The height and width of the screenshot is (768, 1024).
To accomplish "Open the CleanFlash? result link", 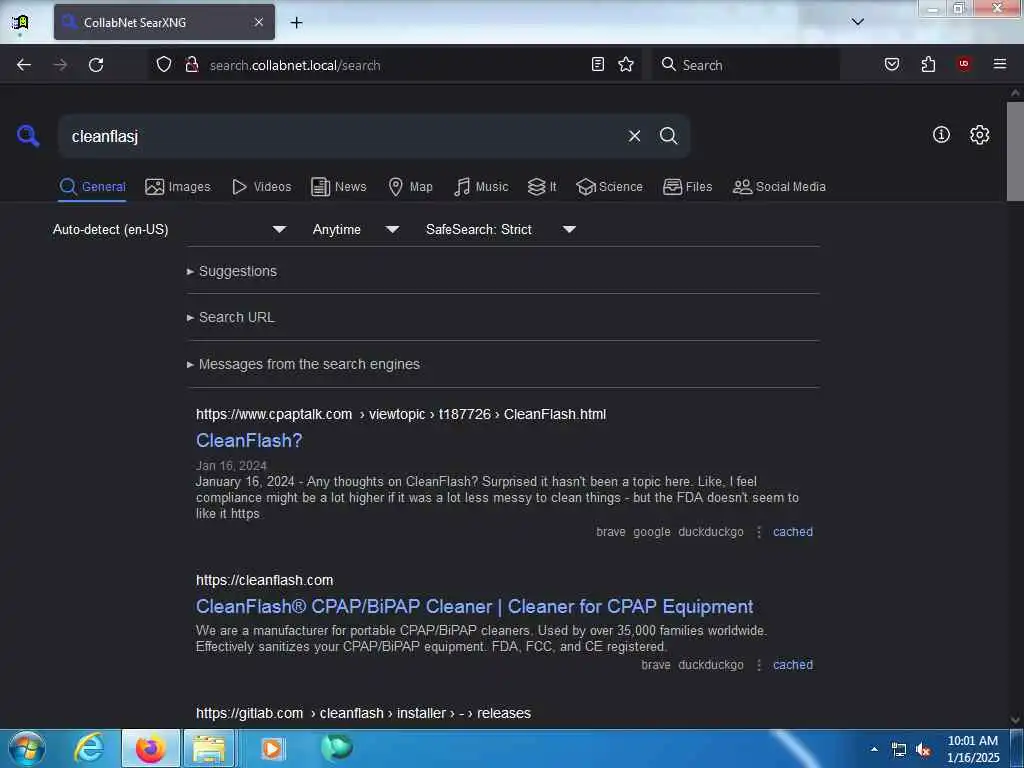I will [x=249, y=440].
